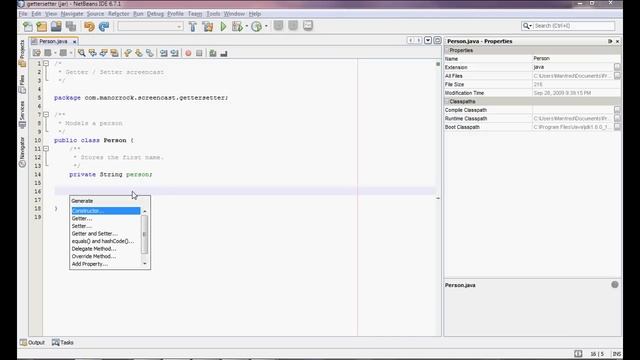Viewport: 640px width, 360px height.
Task: Click the Previous Bookmark editor icon
Action: (128, 53)
